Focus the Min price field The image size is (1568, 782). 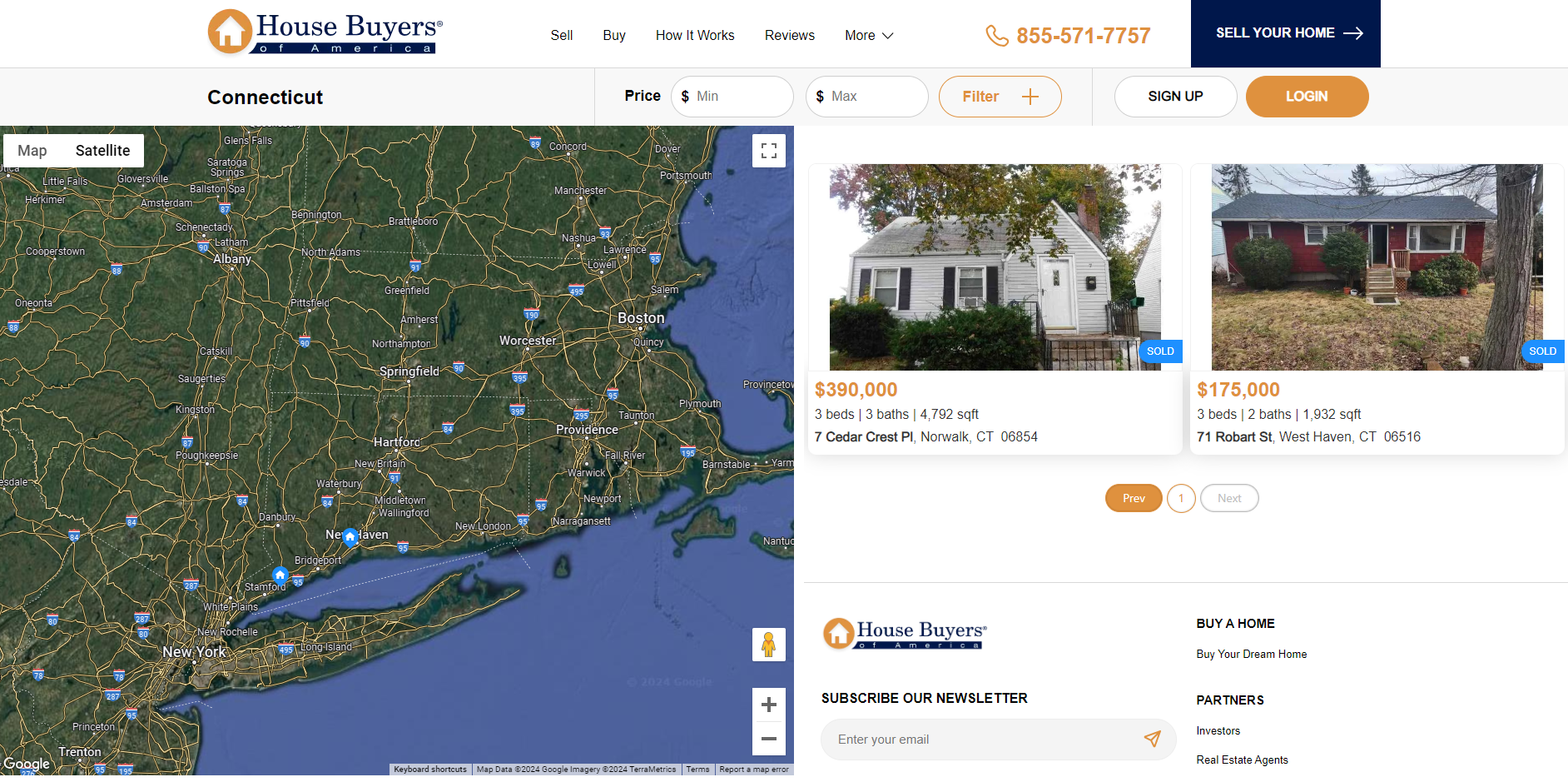pos(732,97)
